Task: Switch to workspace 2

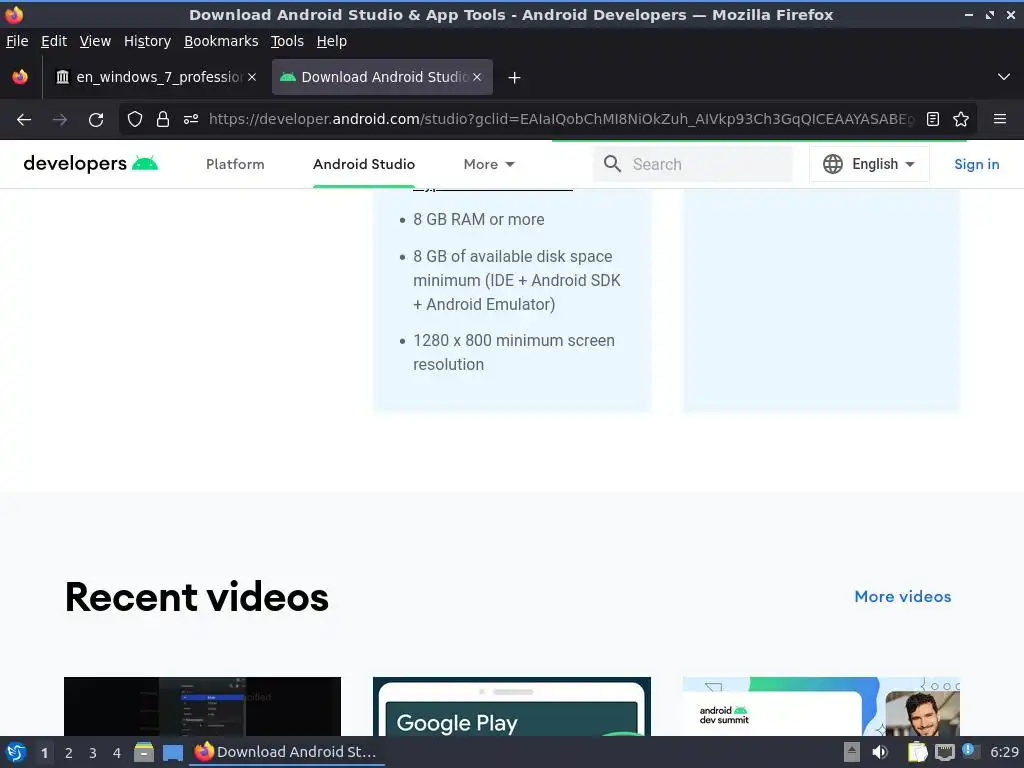Action: click(69, 753)
